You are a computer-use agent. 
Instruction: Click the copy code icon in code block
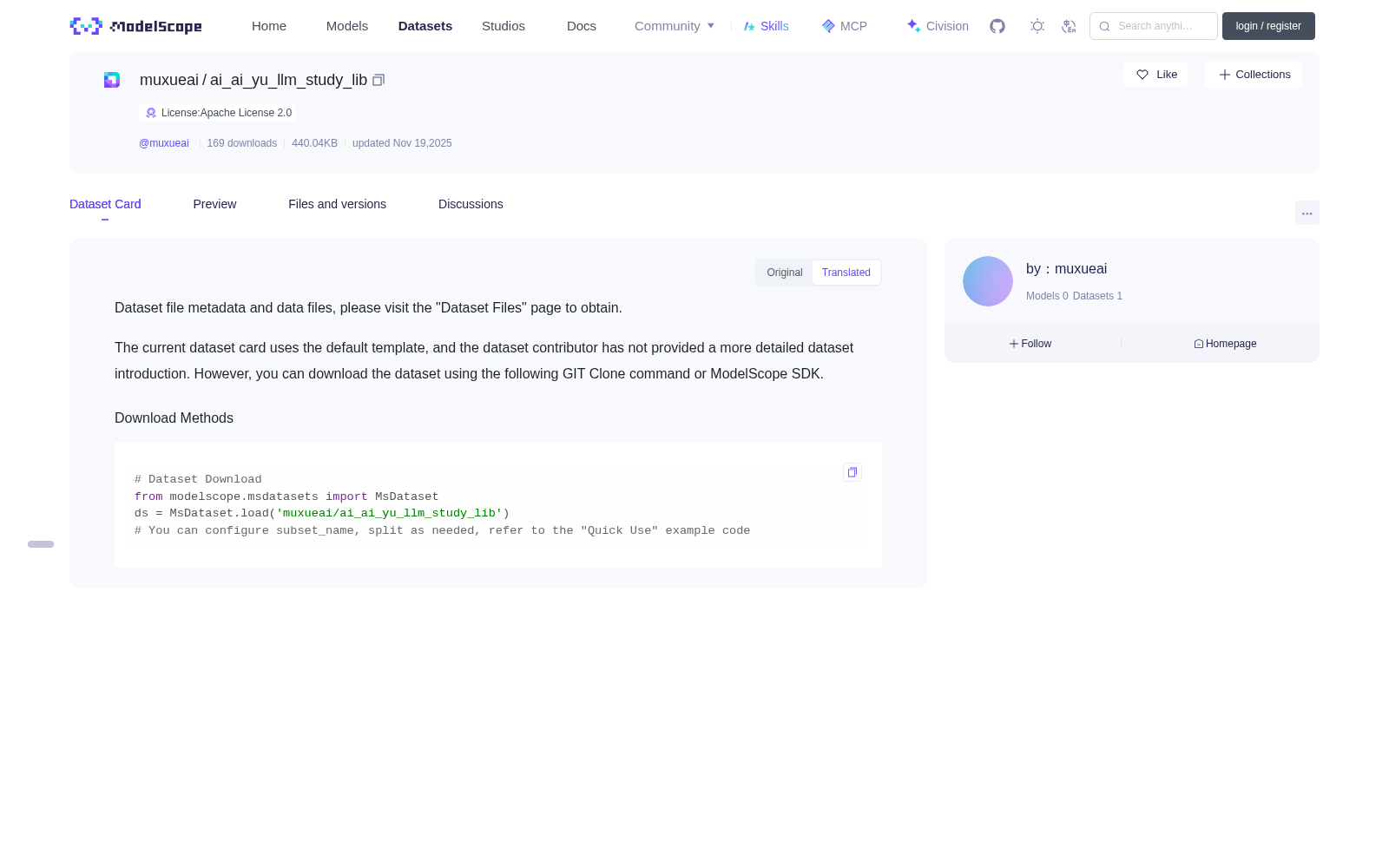[x=852, y=472]
